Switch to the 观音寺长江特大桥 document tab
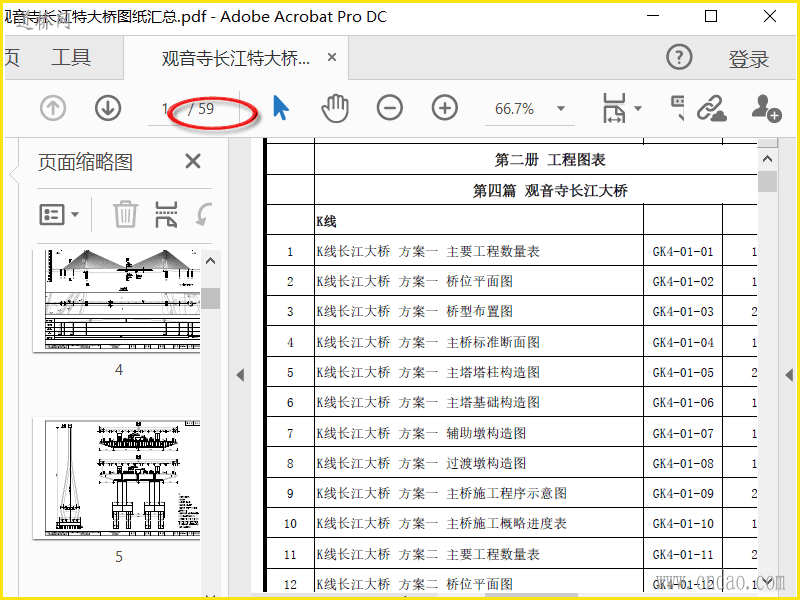 [235, 58]
